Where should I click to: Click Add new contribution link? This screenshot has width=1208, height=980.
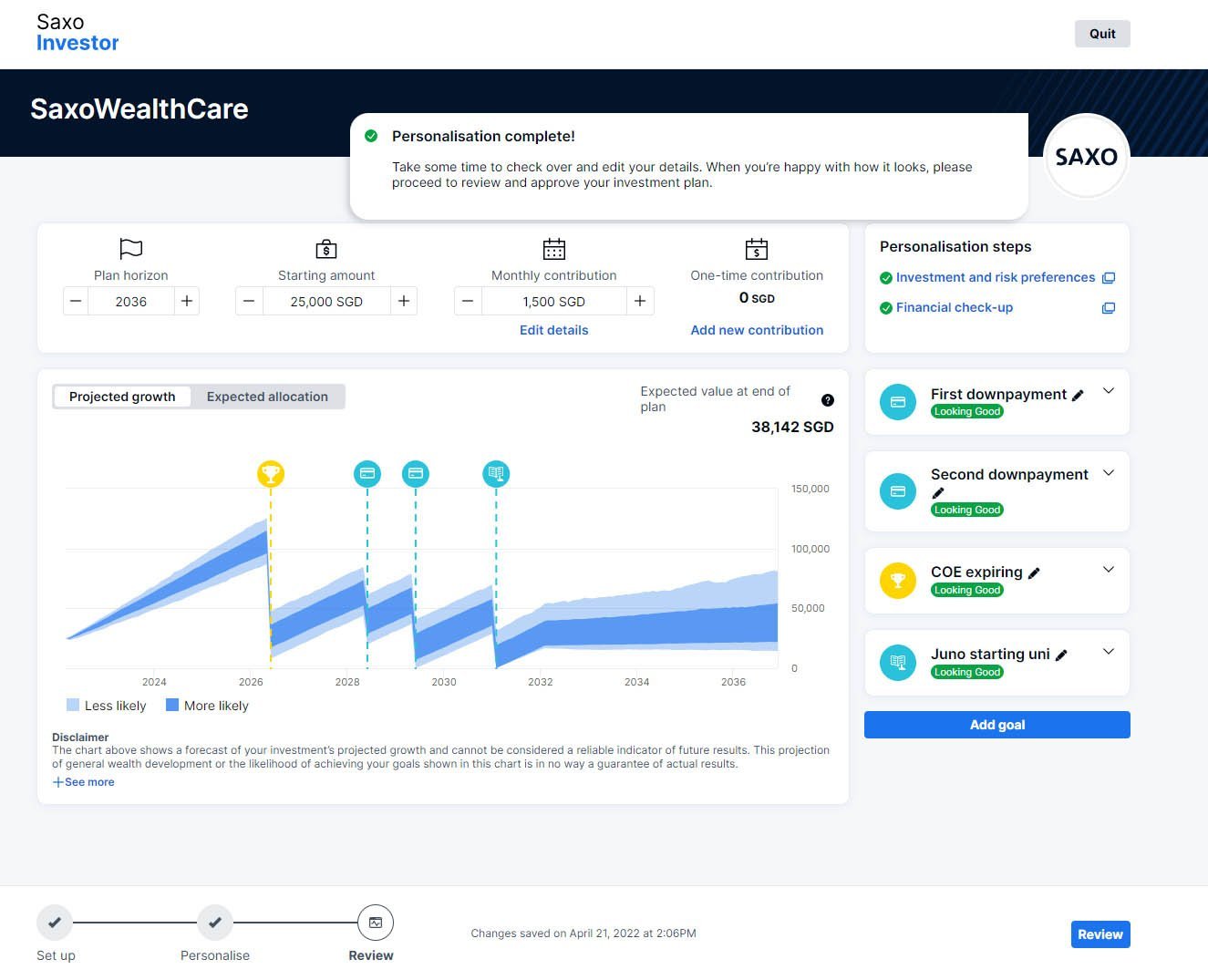(x=757, y=330)
